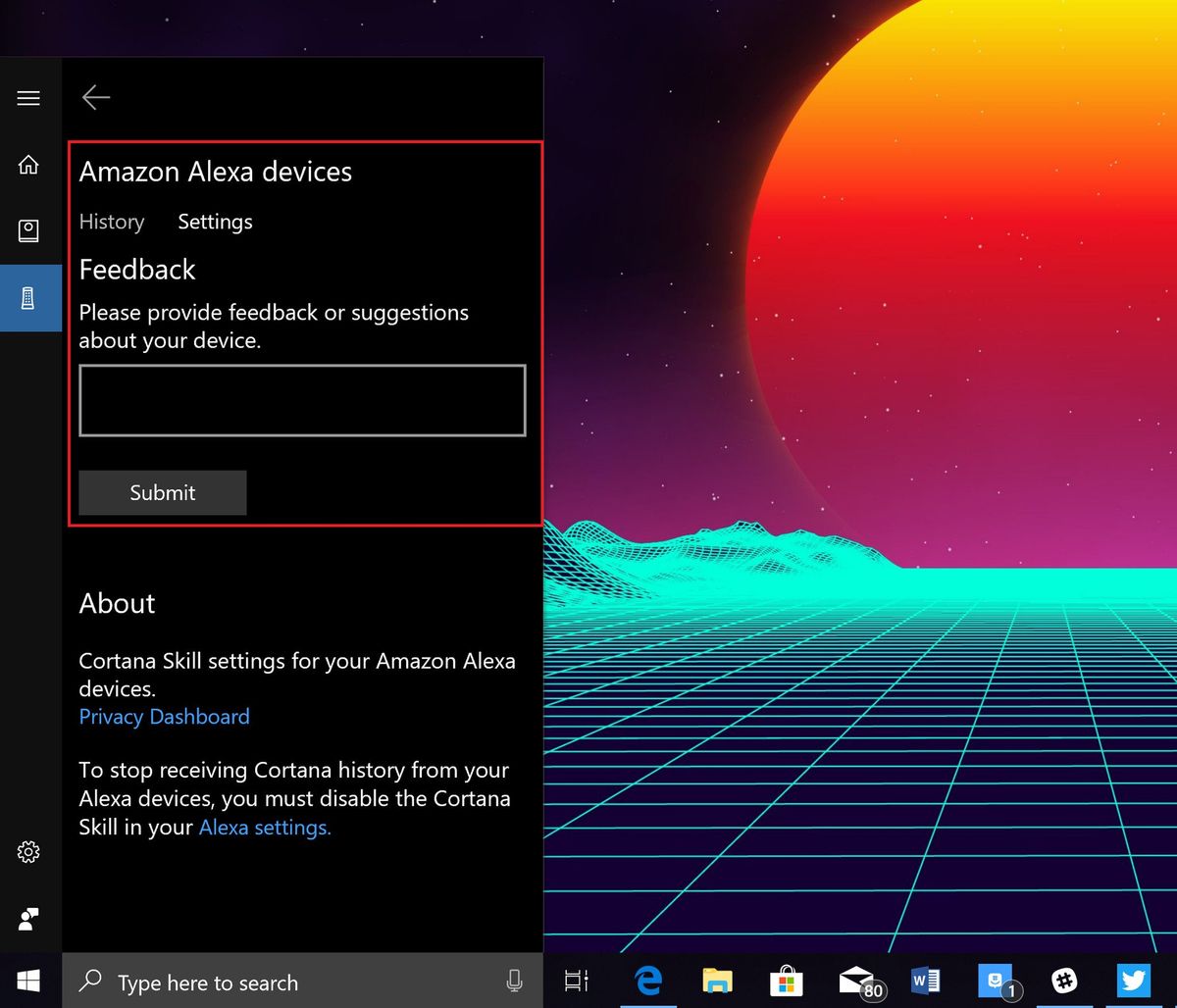Open the Cortana Notebook
Image resolution: width=1177 pixels, height=1008 pixels.
[29, 230]
